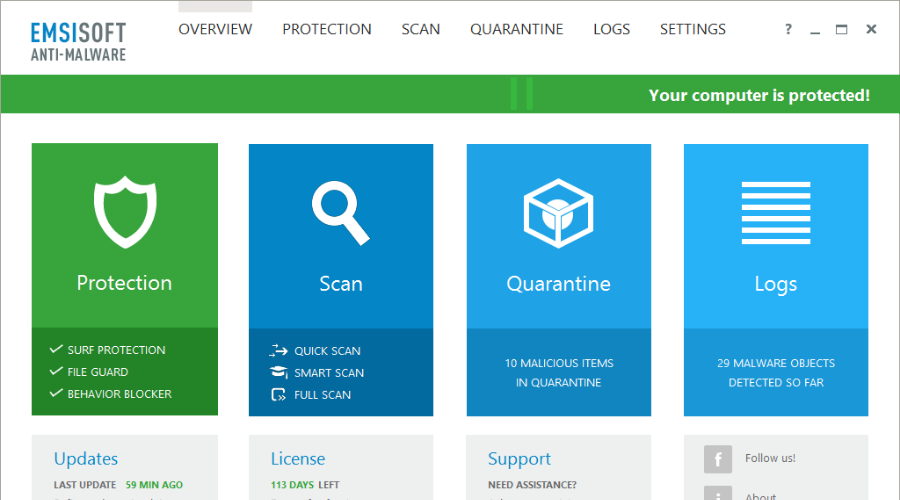Image resolution: width=900 pixels, height=500 pixels.
Task: Click the Scan magnifying glass icon
Action: (340, 213)
